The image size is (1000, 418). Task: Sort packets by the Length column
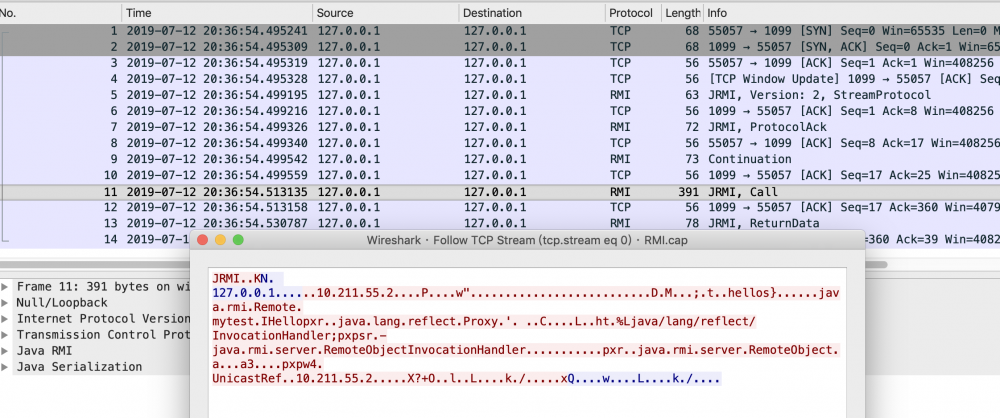point(681,13)
